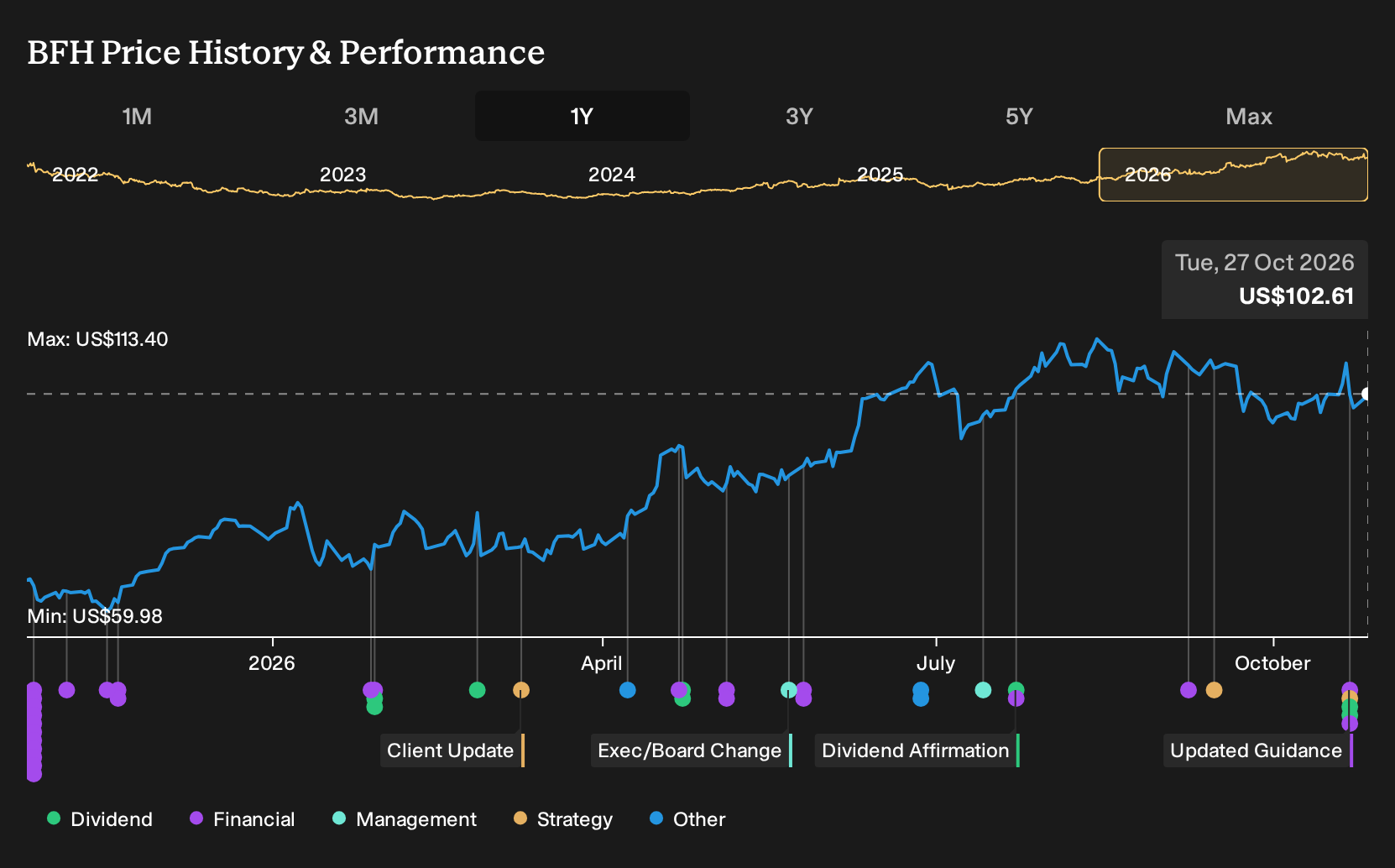This screenshot has height=868, width=1395.
Task: Switch to the 1M time range
Action: [x=137, y=116]
